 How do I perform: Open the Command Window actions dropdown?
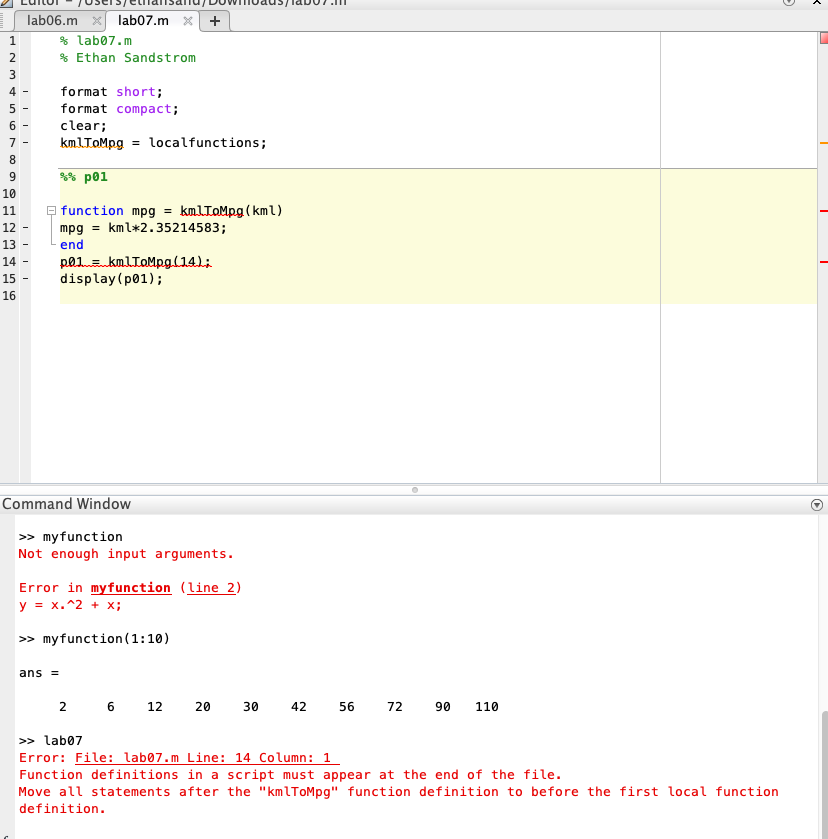[819, 504]
